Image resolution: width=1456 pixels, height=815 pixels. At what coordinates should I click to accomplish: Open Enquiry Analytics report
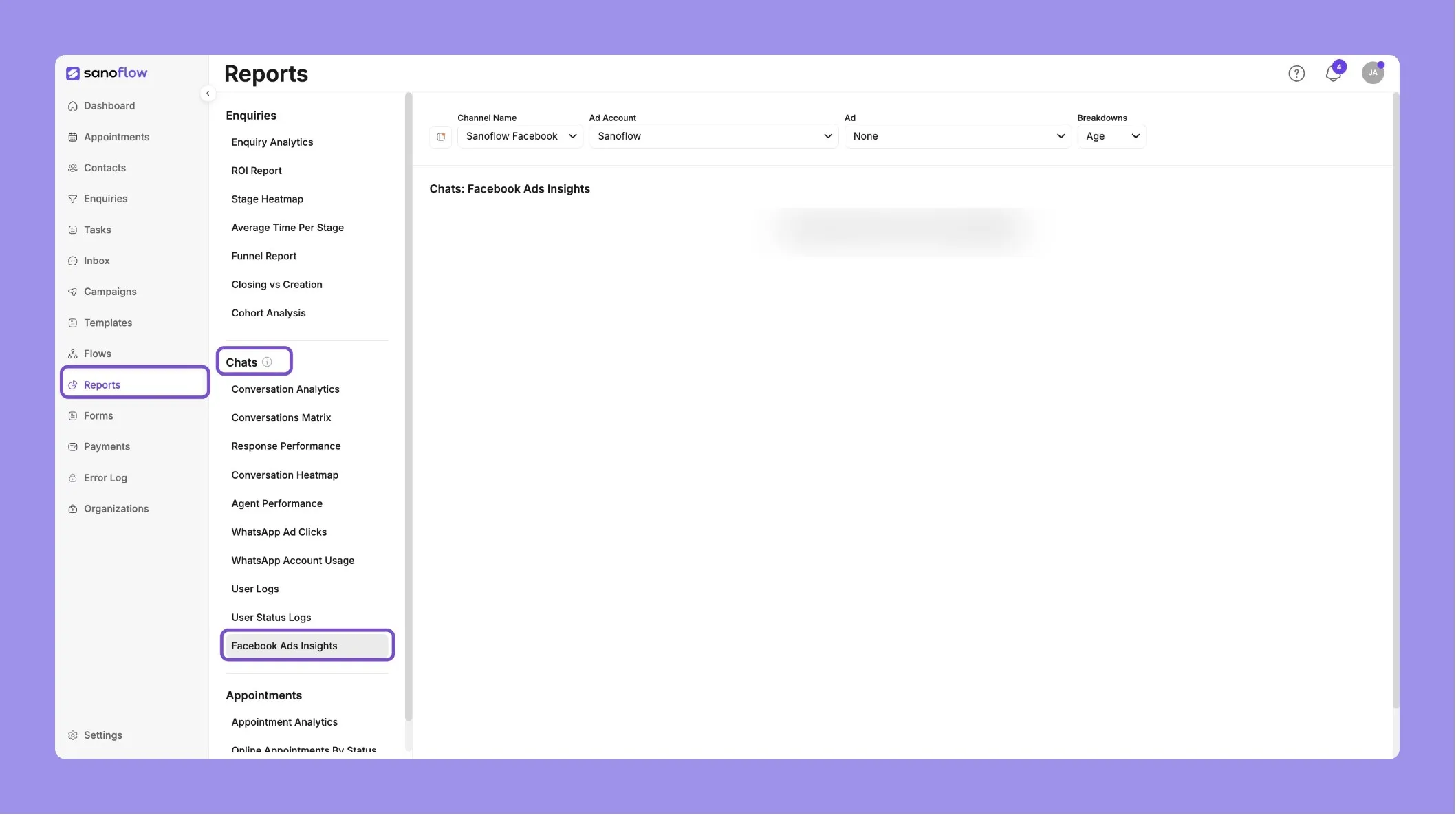pyautogui.click(x=272, y=142)
